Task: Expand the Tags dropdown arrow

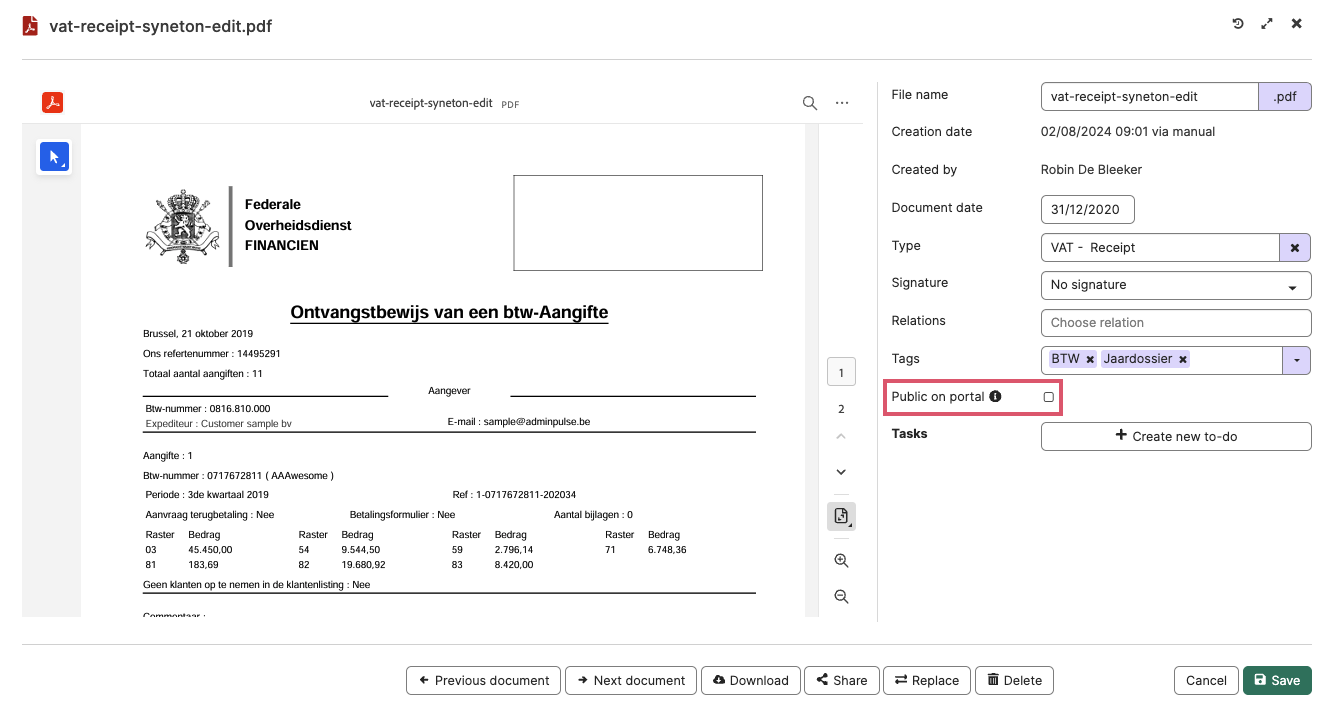Action: 1296,360
